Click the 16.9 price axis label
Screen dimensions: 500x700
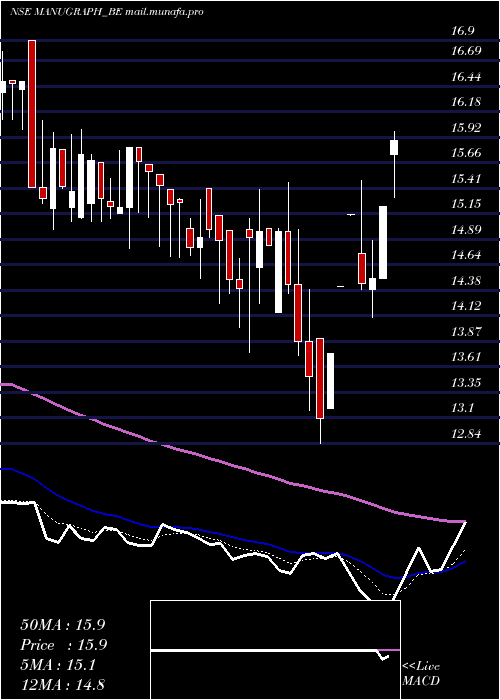[x=462, y=31]
